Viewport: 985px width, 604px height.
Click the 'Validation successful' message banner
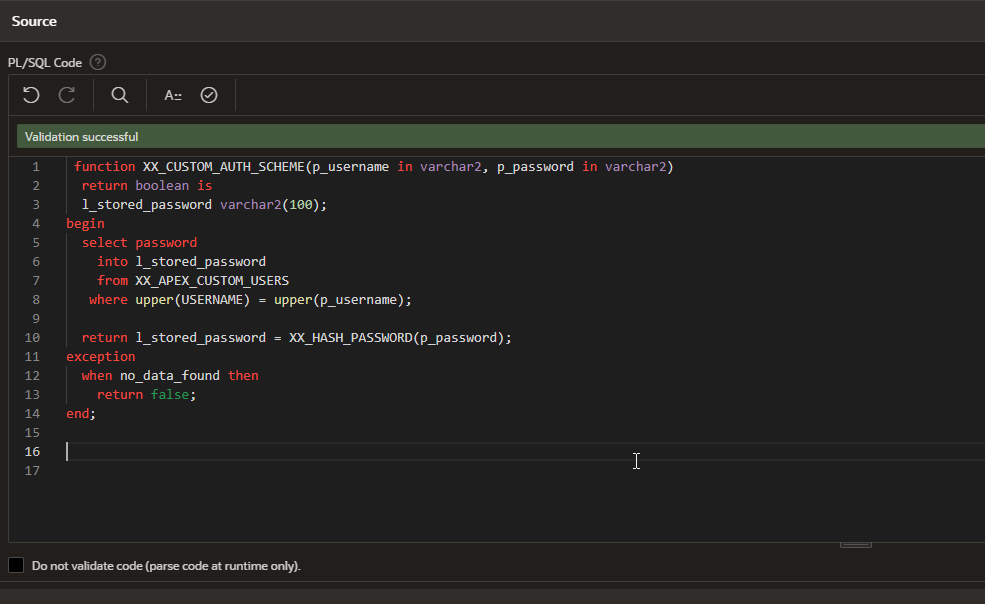point(501,136)
